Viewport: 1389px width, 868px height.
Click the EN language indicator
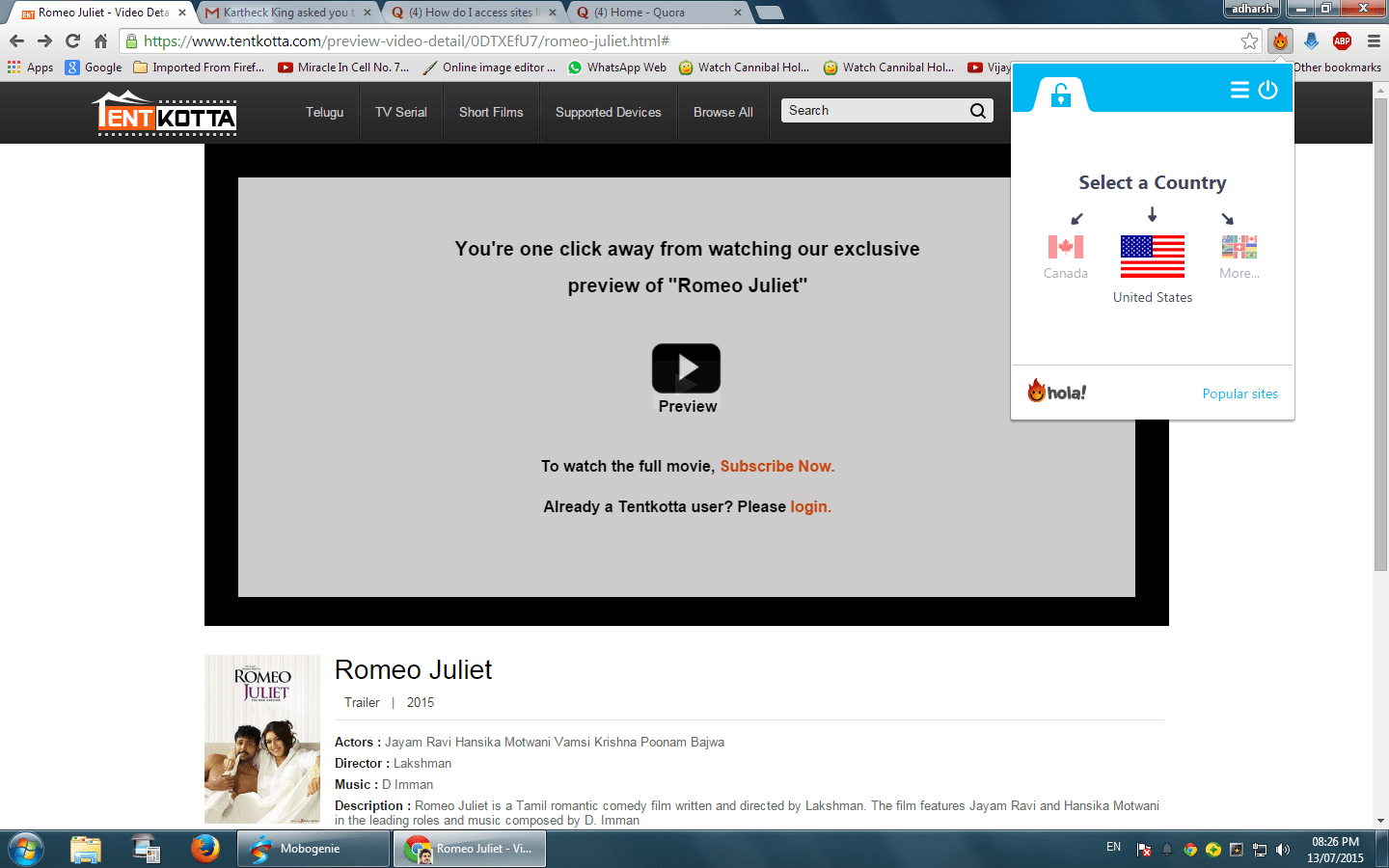1114,847
